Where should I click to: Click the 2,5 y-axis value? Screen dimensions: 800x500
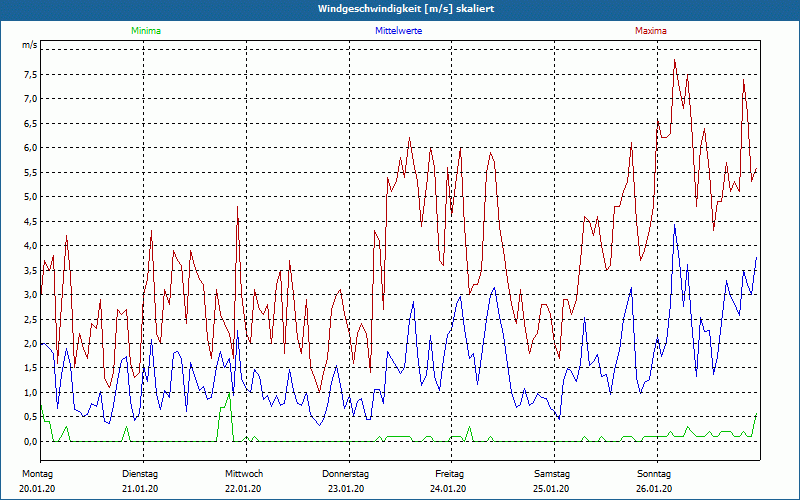click(x=31, y=319)
